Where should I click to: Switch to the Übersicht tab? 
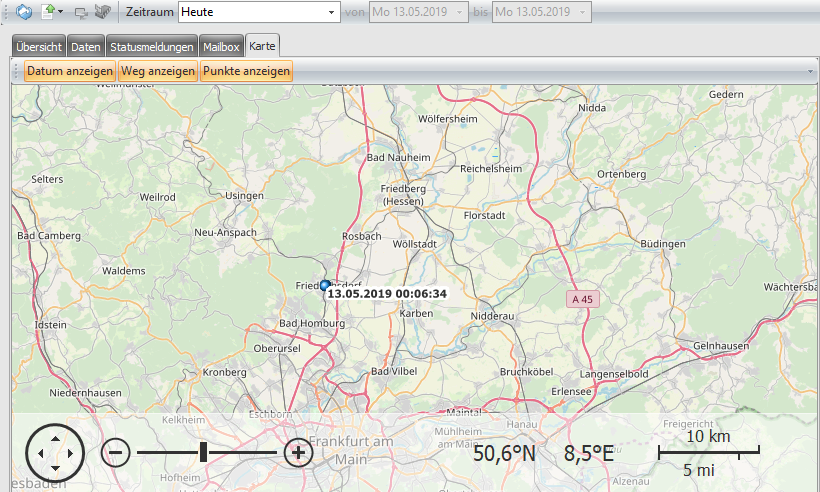tap(39, 47)
